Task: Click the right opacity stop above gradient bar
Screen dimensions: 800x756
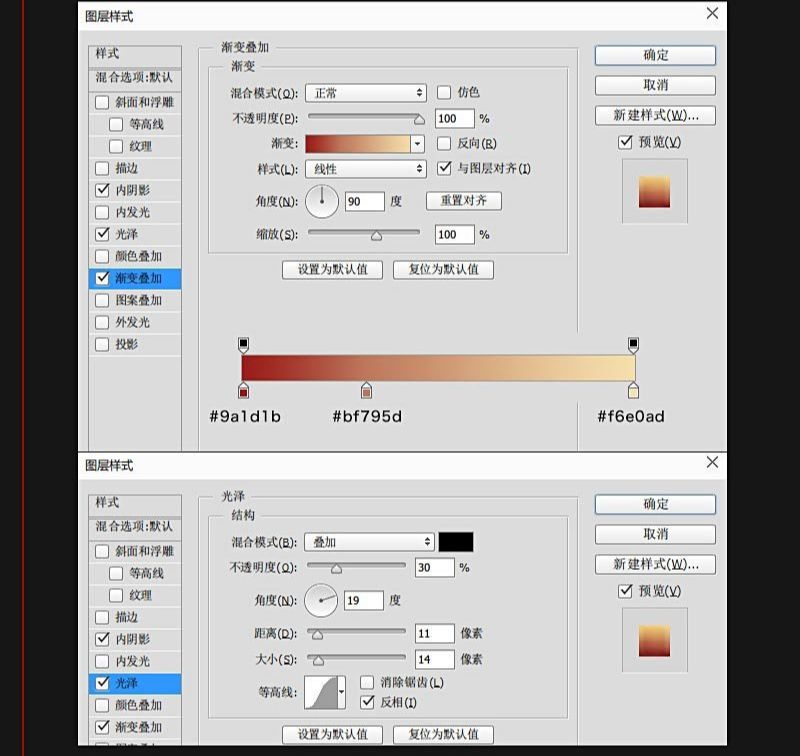Action: [633, 344]
